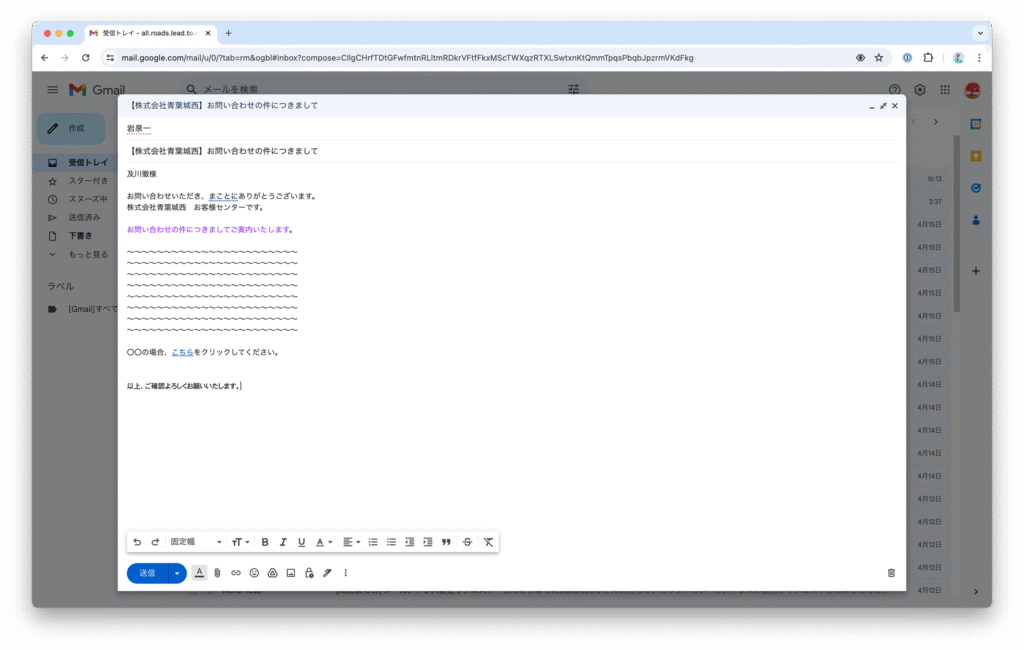Open Chrome extensions puzzle icon
Image resolution: width=1024 pixels, height=650 pixels.
(928, 57)
